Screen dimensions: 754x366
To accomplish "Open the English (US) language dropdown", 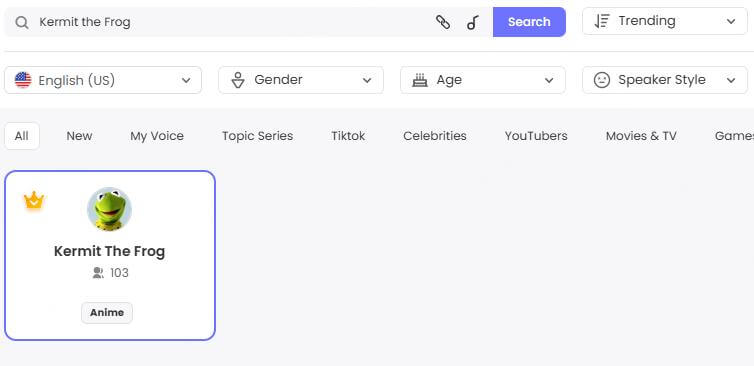I will pyautogui.click(x=103, y=80).
